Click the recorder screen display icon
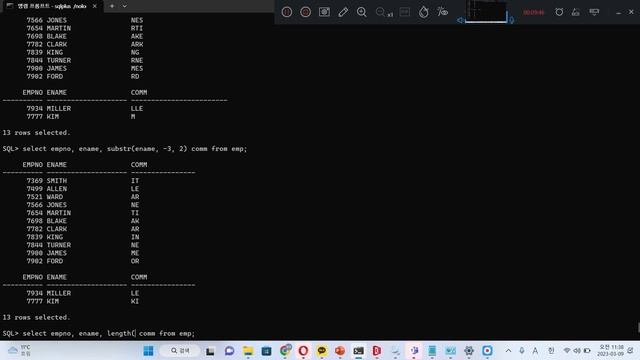This screenshot has height=360, width=640. coord(594,12)
